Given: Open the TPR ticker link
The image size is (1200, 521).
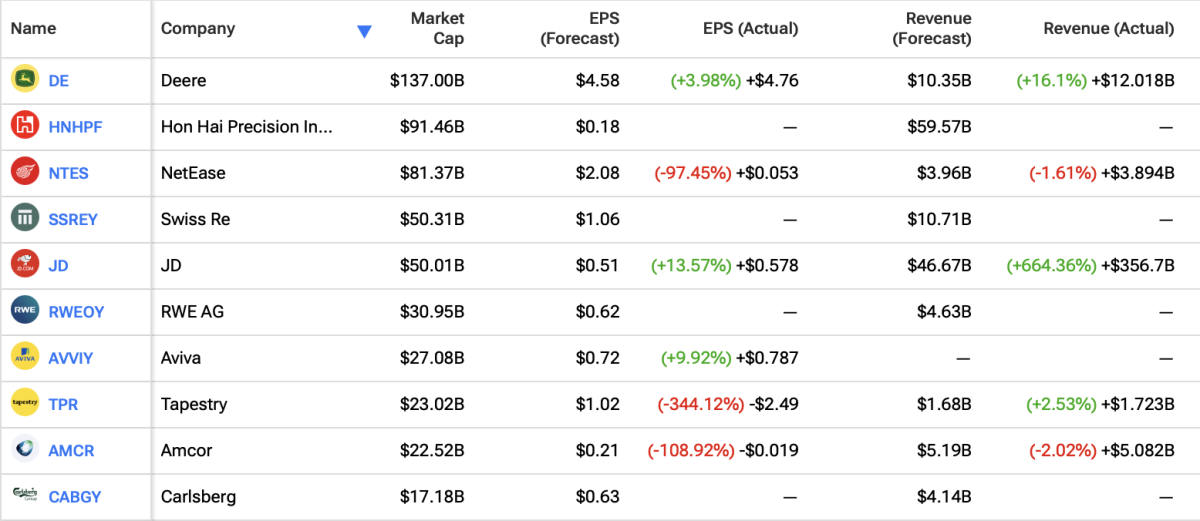Looking at the screenshot, I should point(63,405).
